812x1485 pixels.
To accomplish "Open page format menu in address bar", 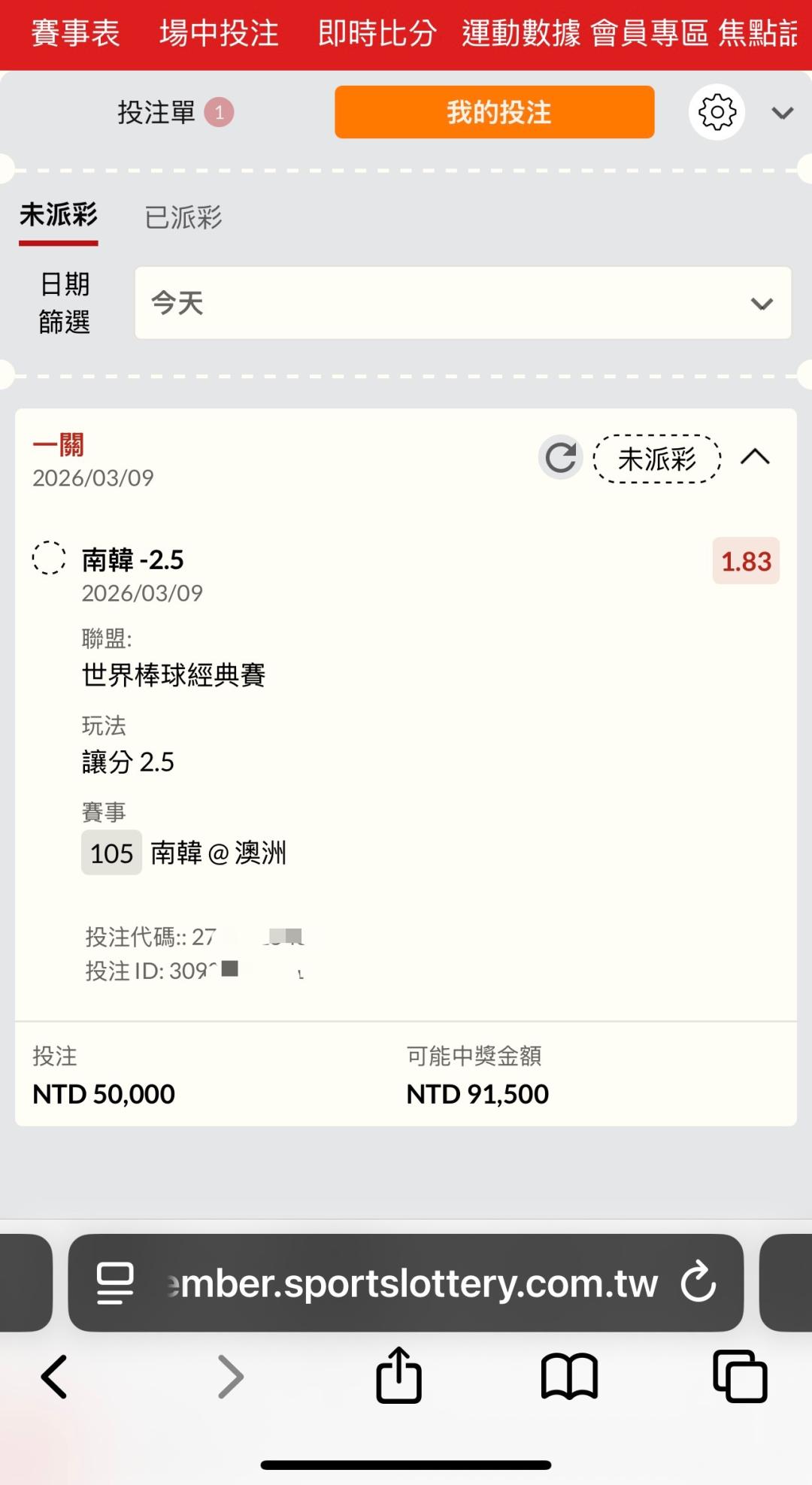I will [115, 1282].
